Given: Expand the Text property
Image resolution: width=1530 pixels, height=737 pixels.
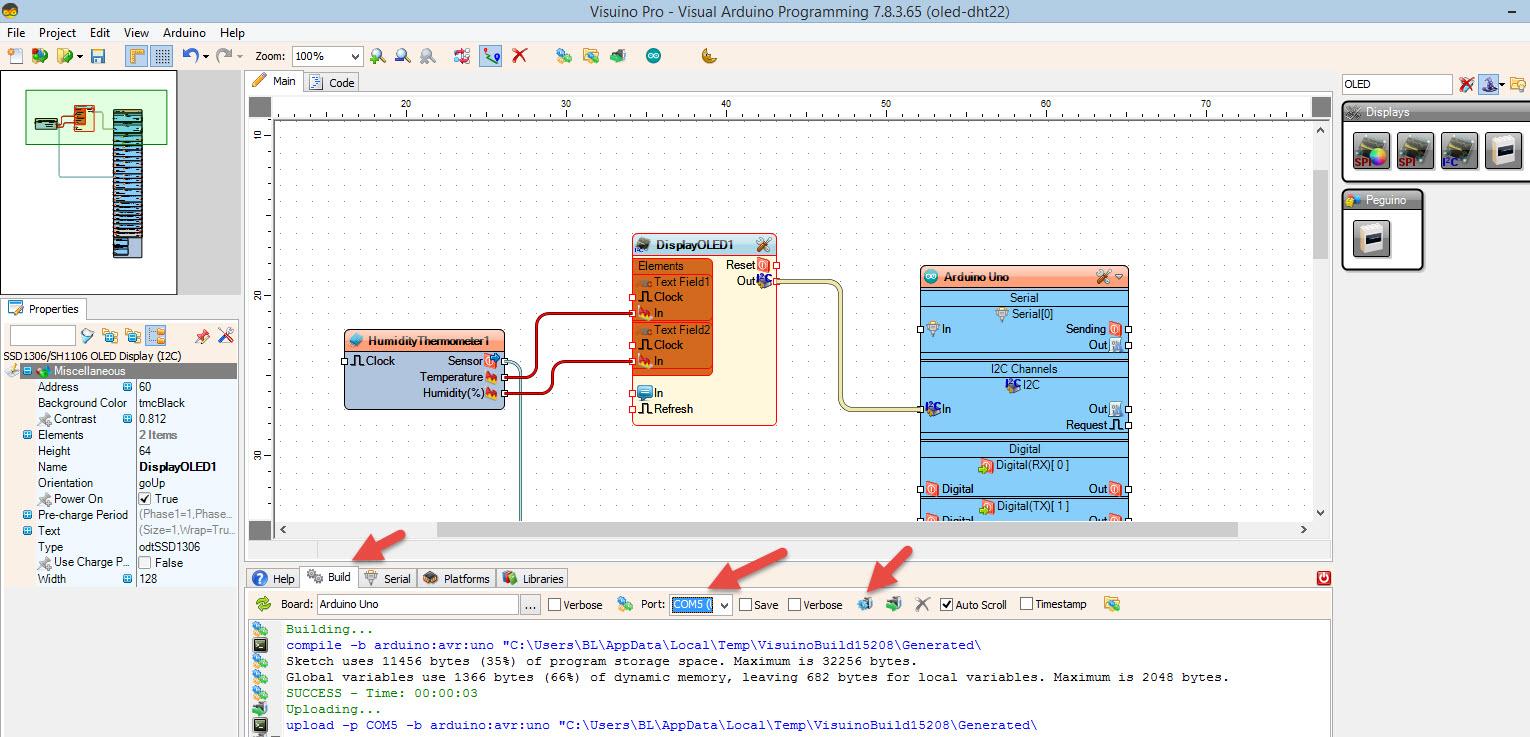Looking at the screenshot, I should pos(28,531).
